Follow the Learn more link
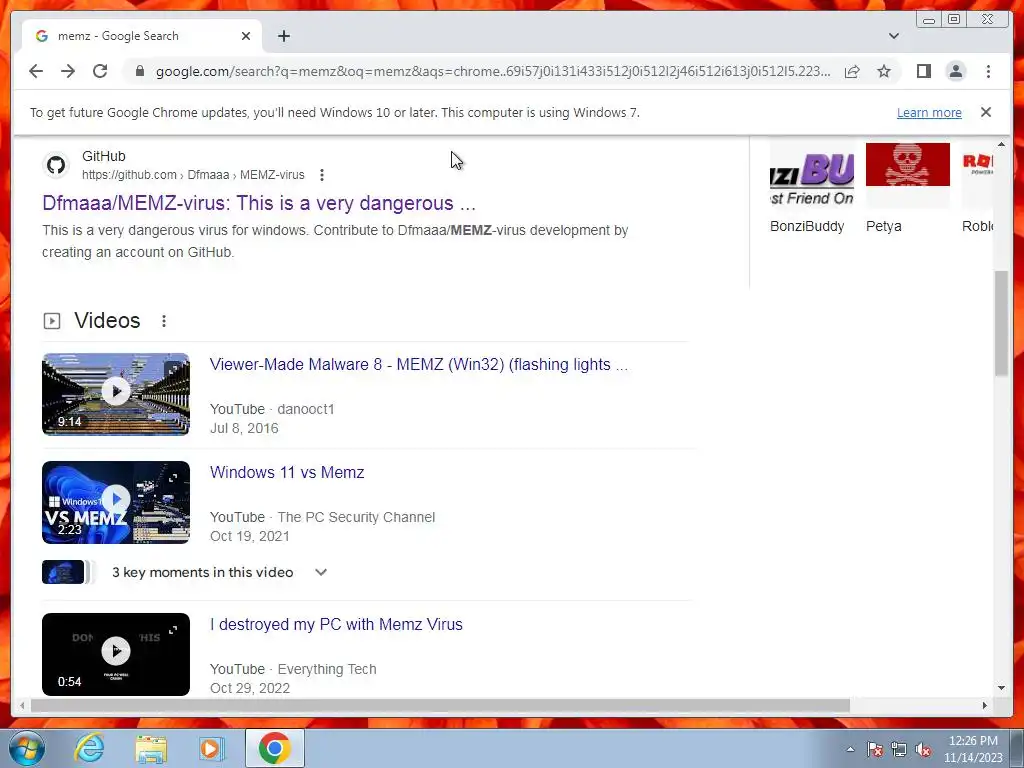Viewport: 1024px width, 768px height. 929,112
